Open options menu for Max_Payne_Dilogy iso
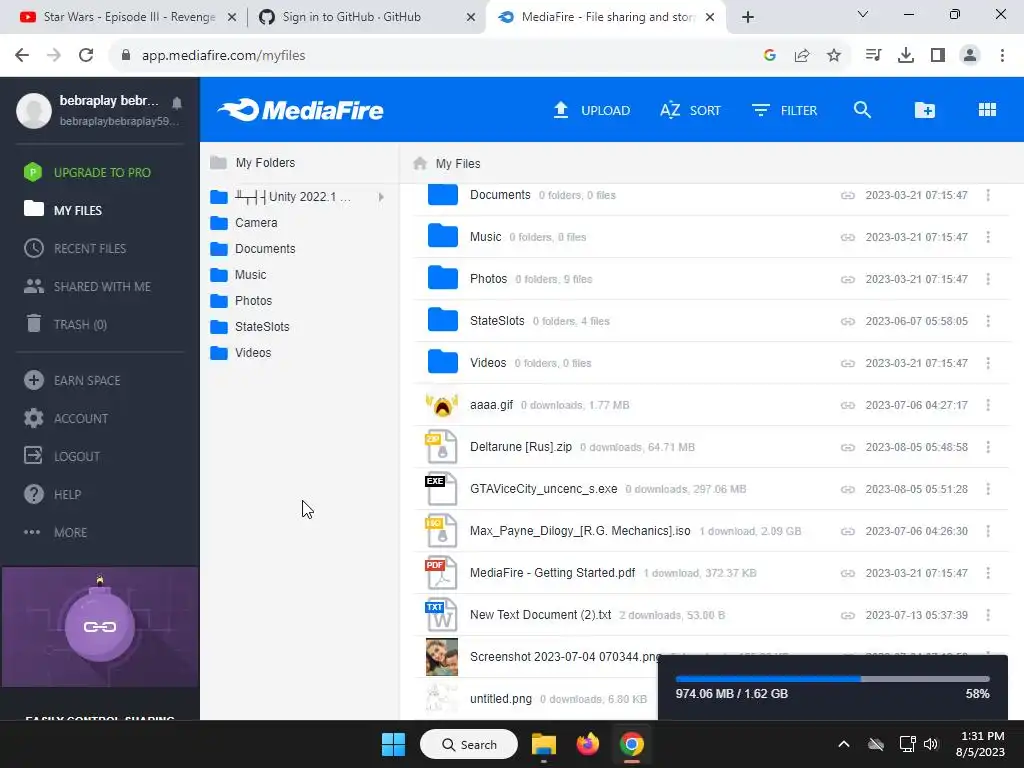This screenshot has width=1024, height=768. pyautogui.click(x=987, y=531)
